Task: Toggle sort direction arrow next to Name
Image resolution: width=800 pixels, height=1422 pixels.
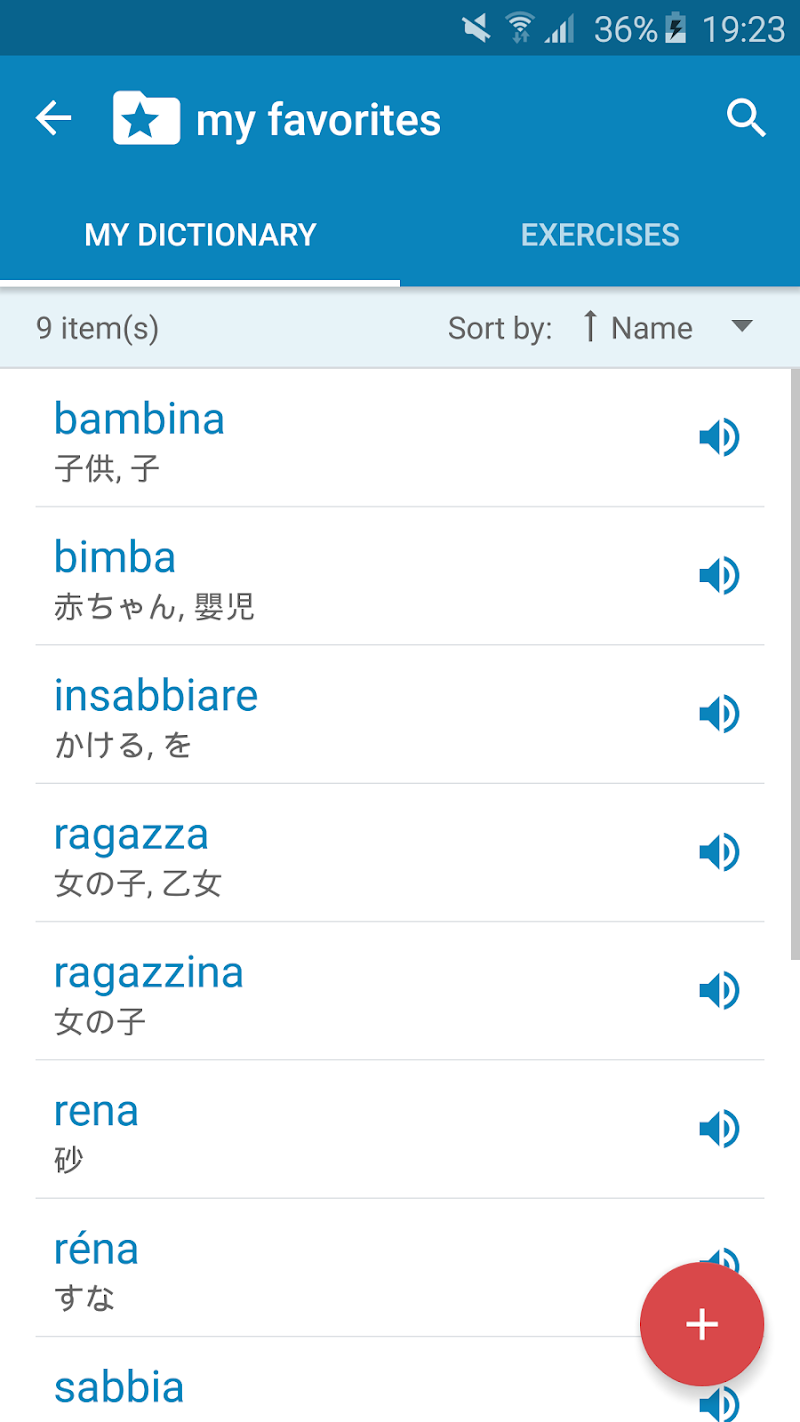Action: tap(590, 326)
